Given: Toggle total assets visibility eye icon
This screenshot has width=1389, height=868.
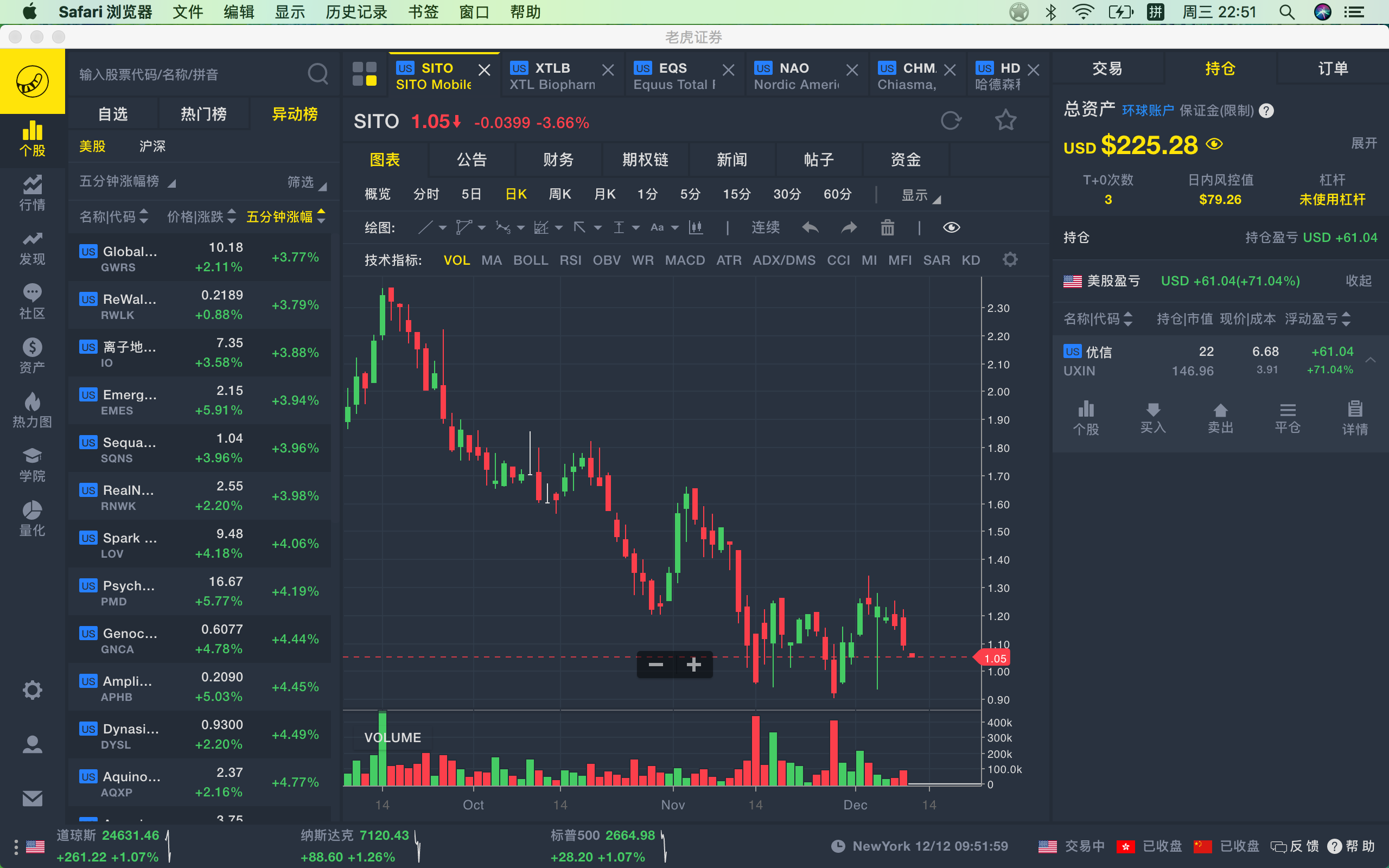Looking at the screenshot, I should tap(1214, 144).
